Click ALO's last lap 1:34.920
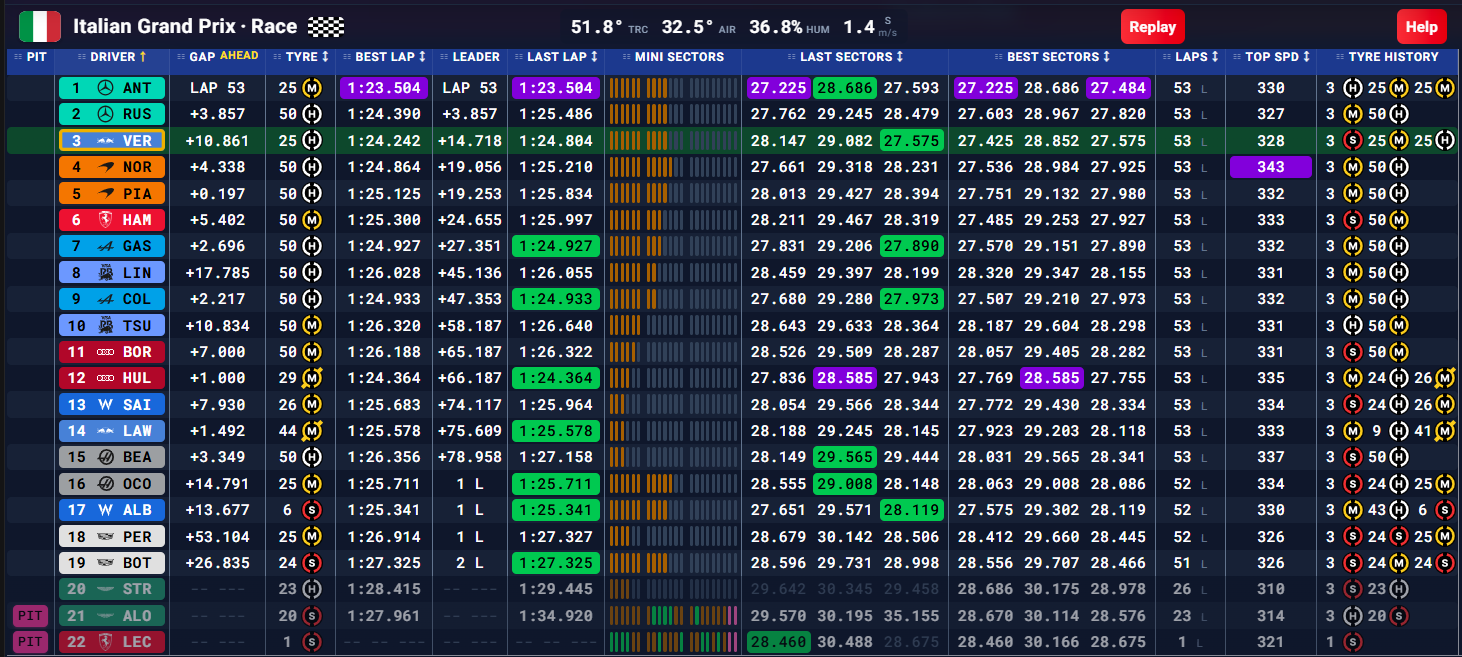 point(555,615)
